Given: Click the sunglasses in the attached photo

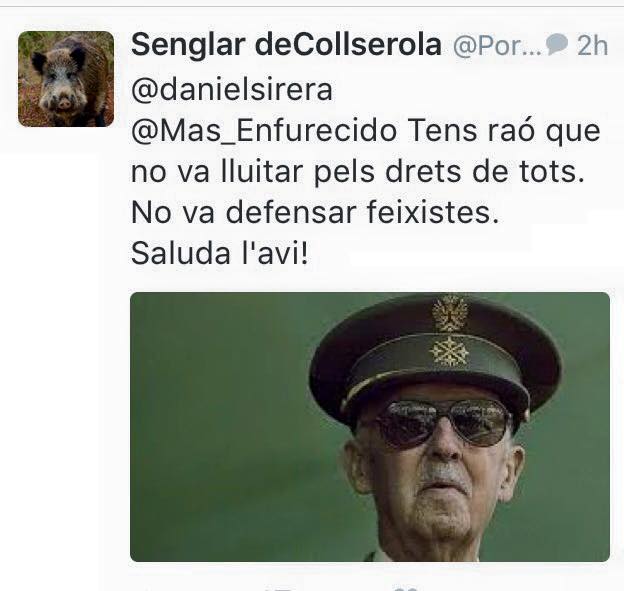Looking at the screenshot, I should click(x=442, y=423).
